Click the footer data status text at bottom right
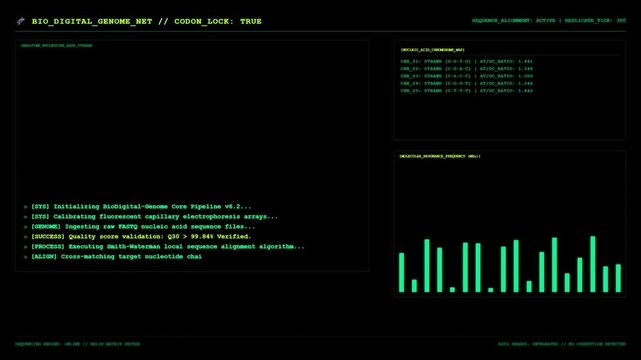Screen dimensions: 641x360 pos(562,344)
